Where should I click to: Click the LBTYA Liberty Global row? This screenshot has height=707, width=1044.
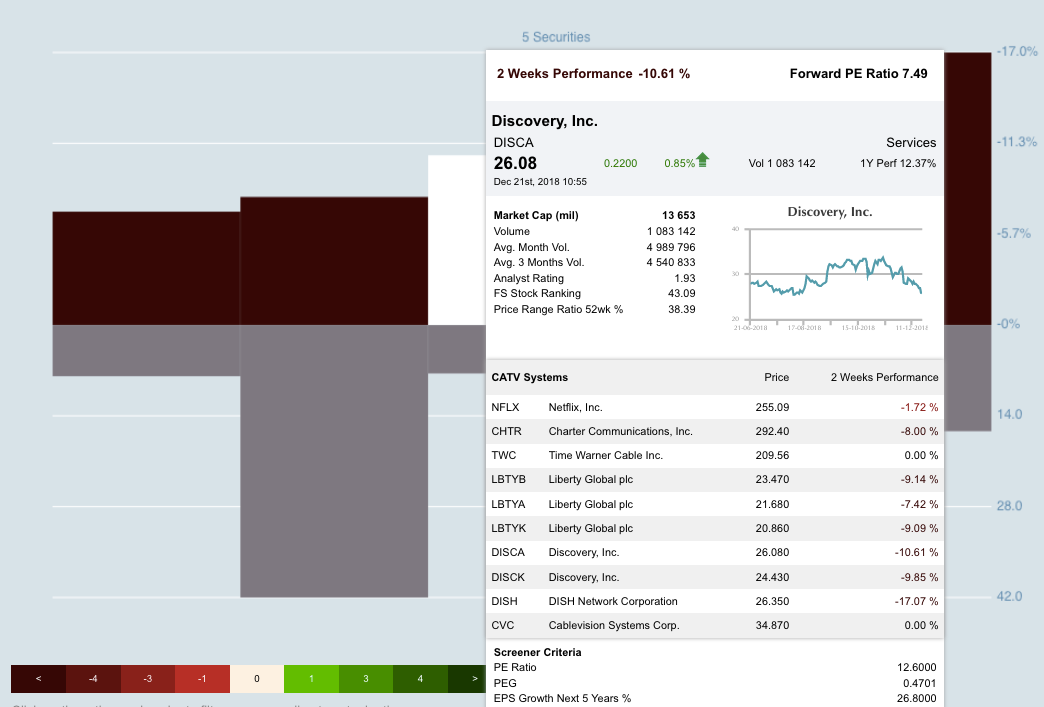tap(714, 504)
